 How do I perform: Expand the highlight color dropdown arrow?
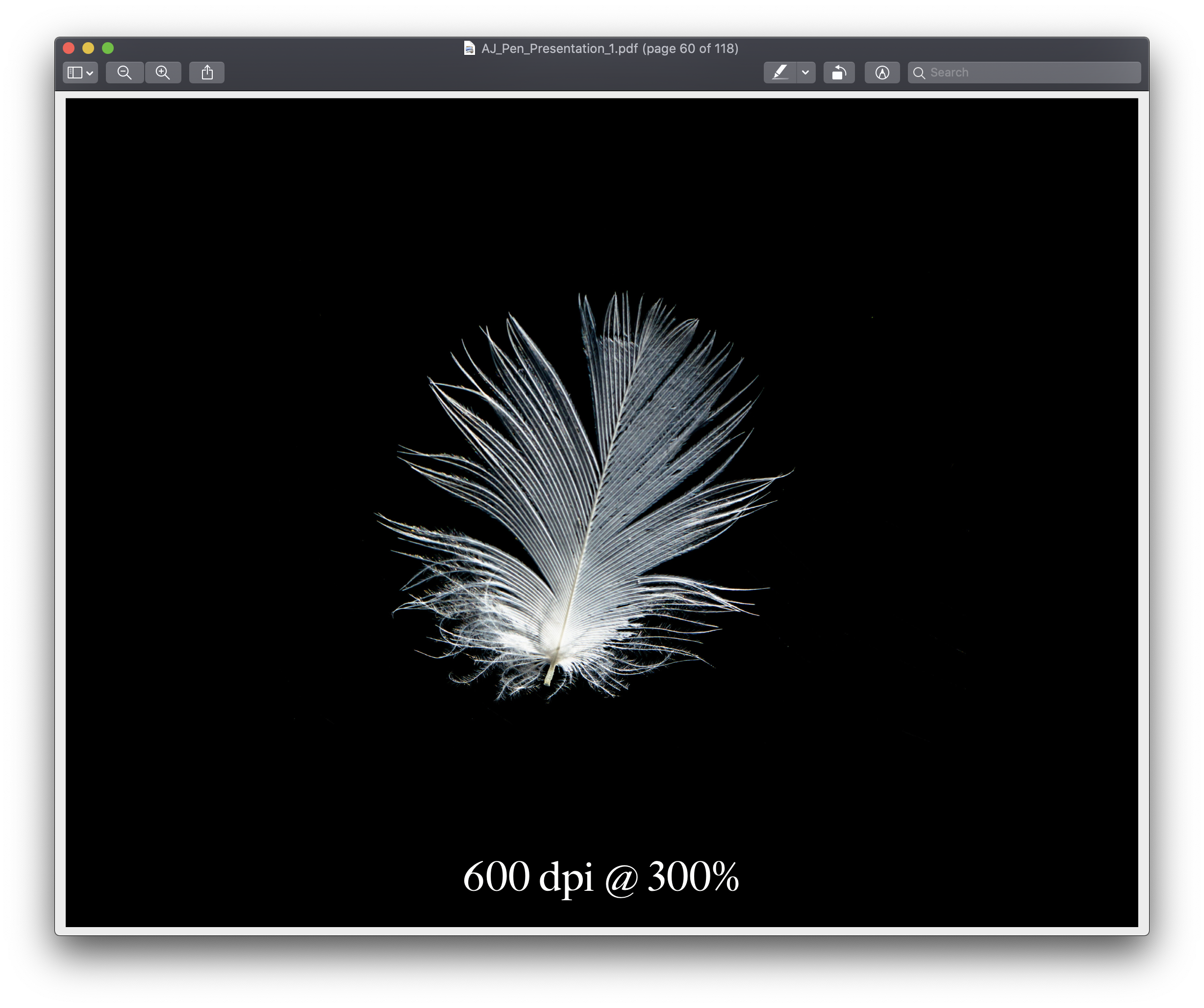[805, 73]
